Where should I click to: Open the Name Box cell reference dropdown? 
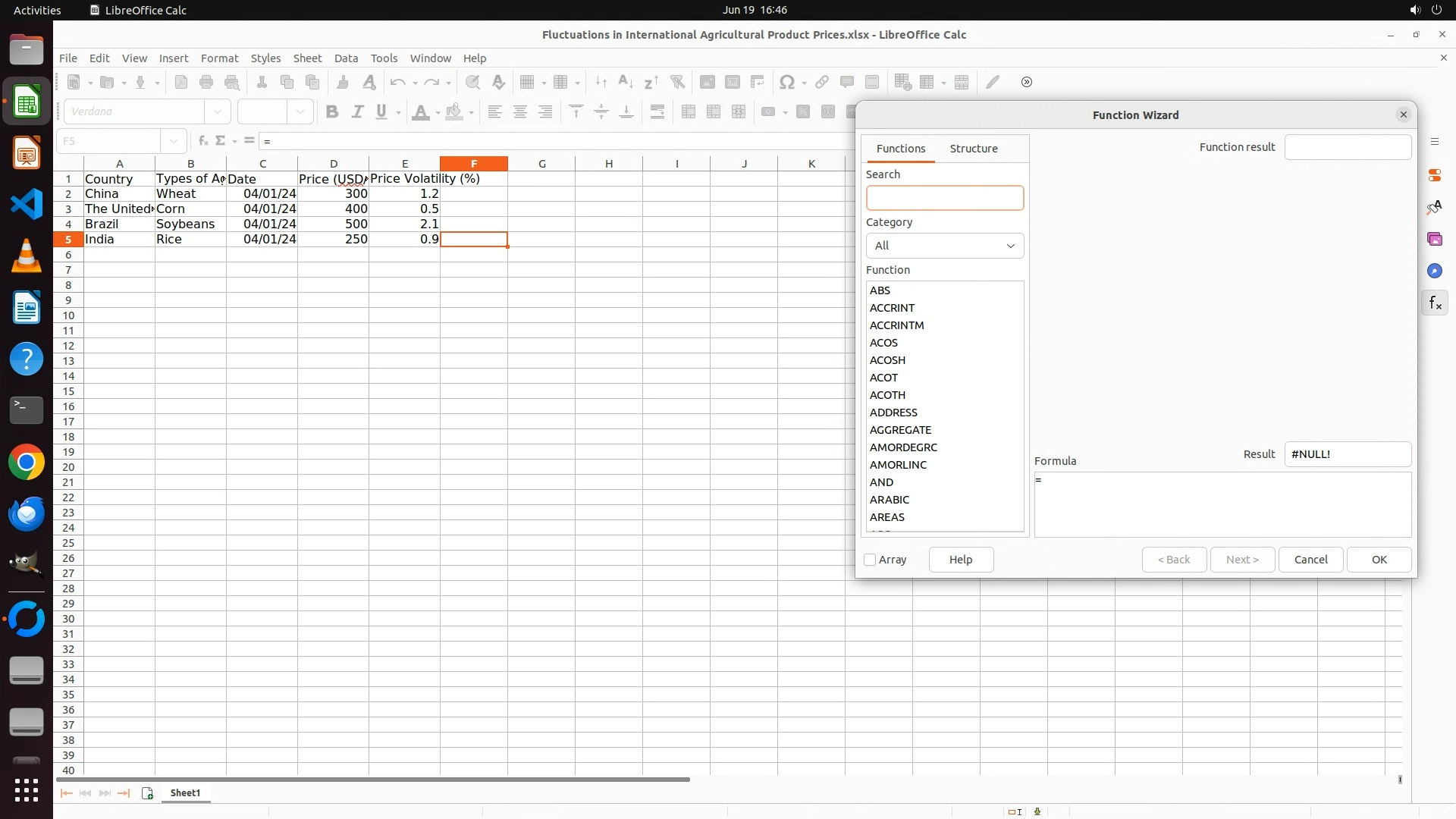tap(174, 141)
